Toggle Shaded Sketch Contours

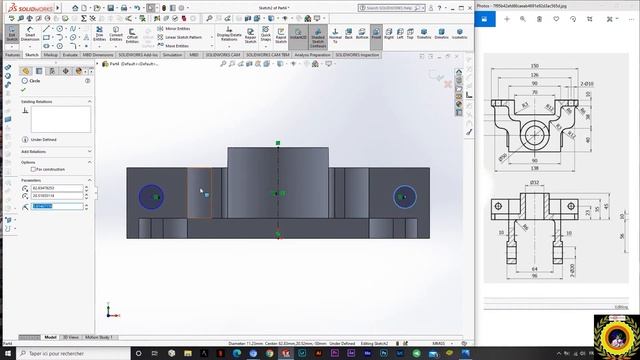pyautogui.click(x=318, y=37)
